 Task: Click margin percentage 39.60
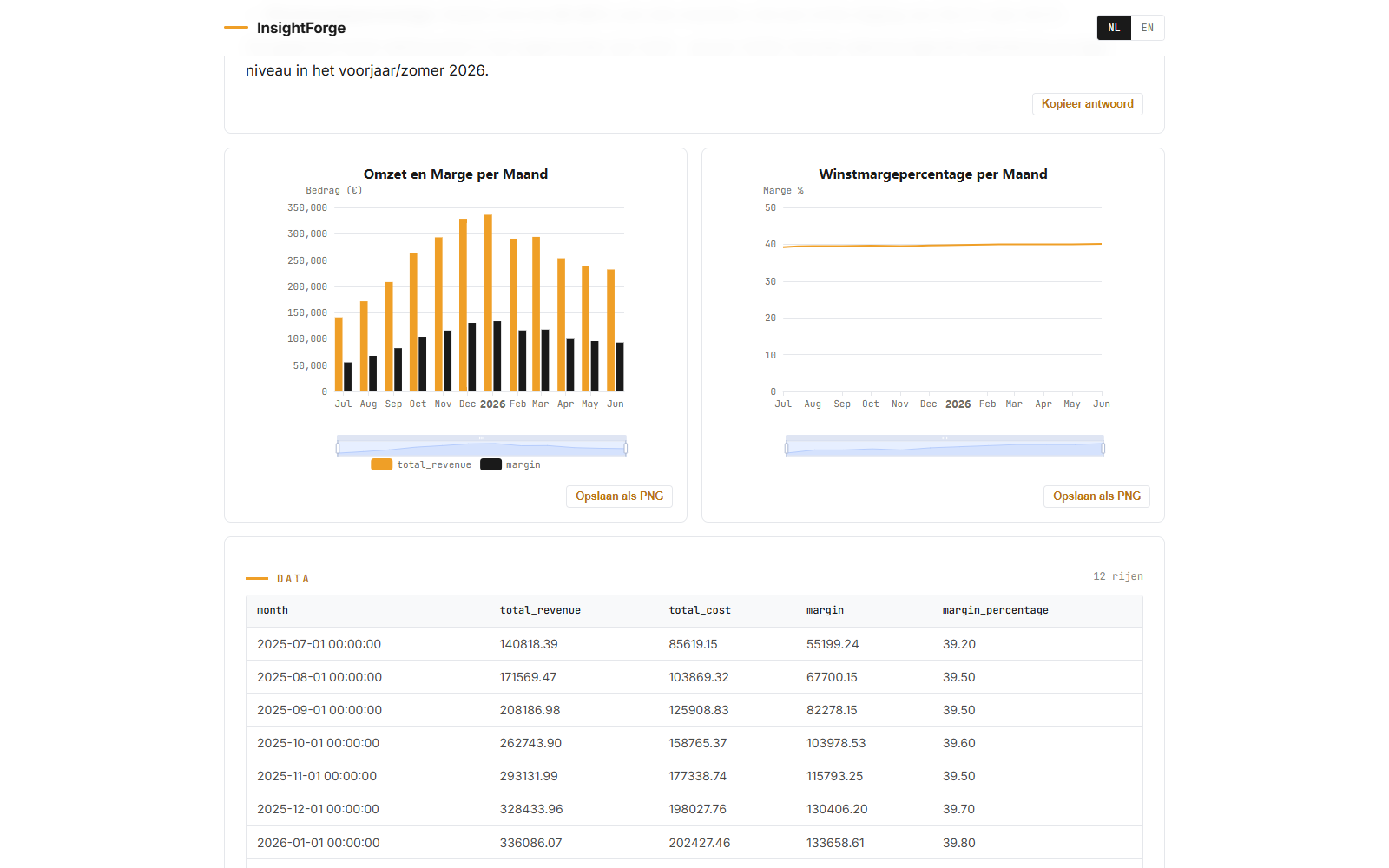coord(959,743)
